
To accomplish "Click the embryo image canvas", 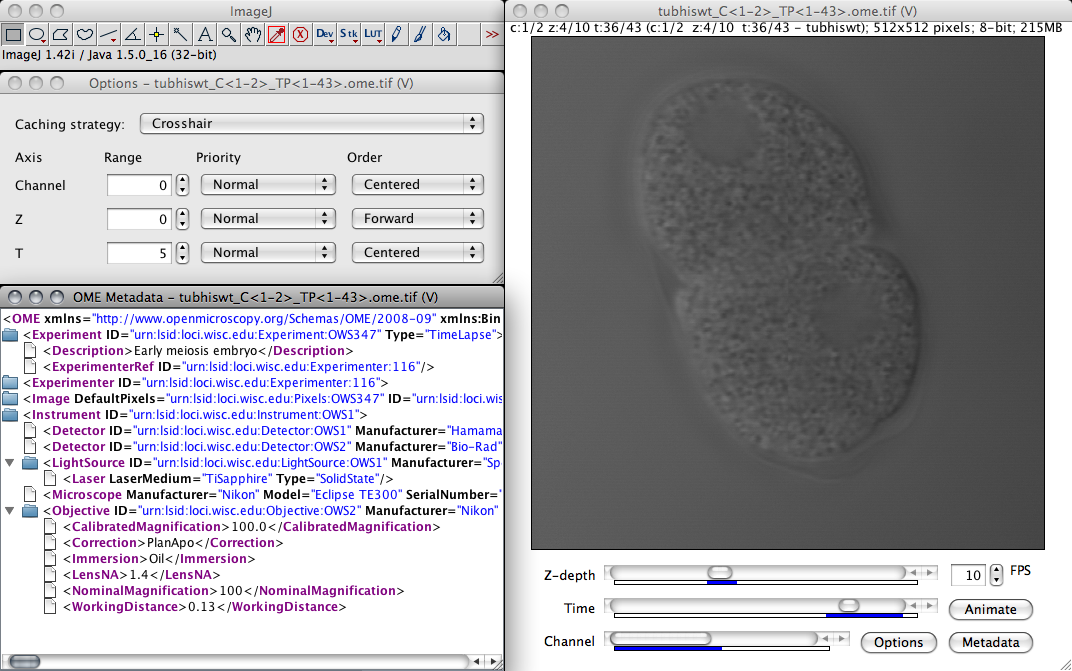I will tap(788, 293).
